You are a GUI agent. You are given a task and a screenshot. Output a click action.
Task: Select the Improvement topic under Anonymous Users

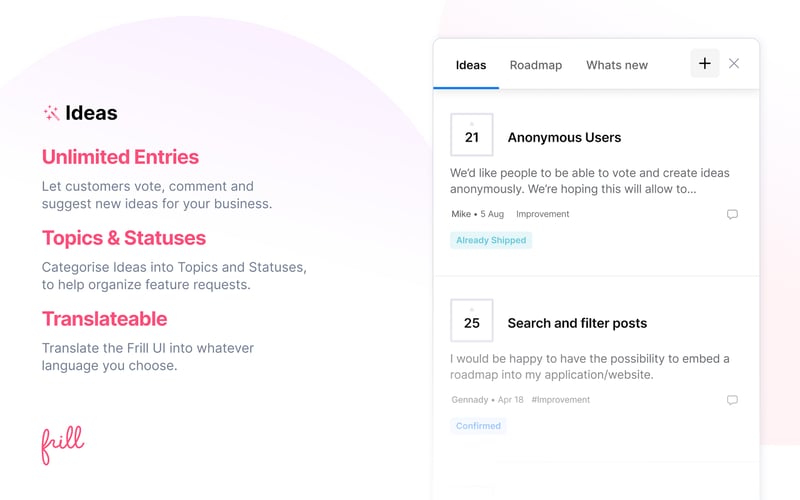pos(543,214)
